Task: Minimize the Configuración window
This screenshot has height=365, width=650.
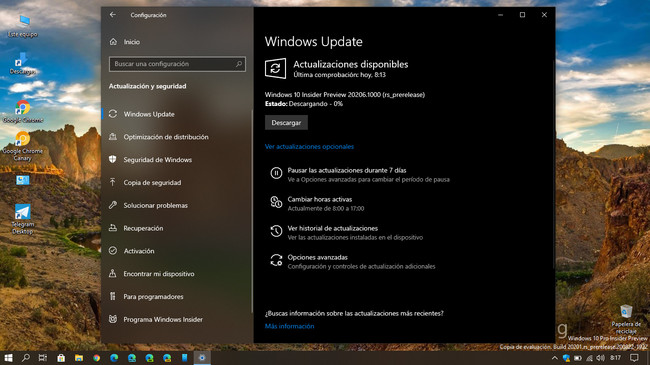Action: [501, 15]
